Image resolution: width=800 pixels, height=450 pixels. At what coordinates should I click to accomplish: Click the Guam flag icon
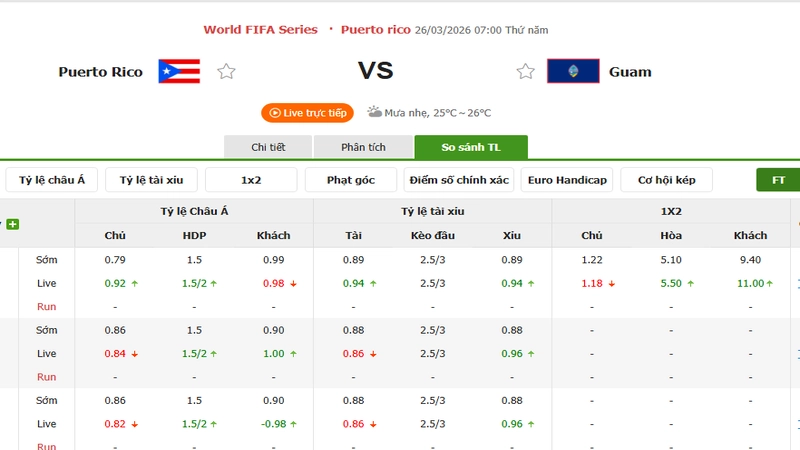[573, 71]
